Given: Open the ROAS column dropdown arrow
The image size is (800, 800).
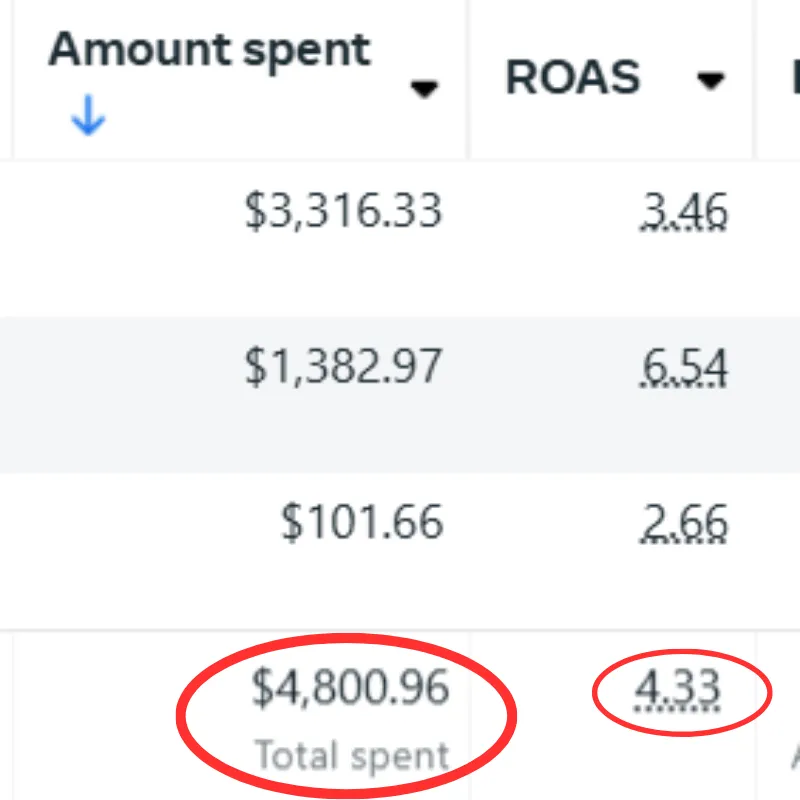Looking at the screenshot, I should tap(711, 80).
